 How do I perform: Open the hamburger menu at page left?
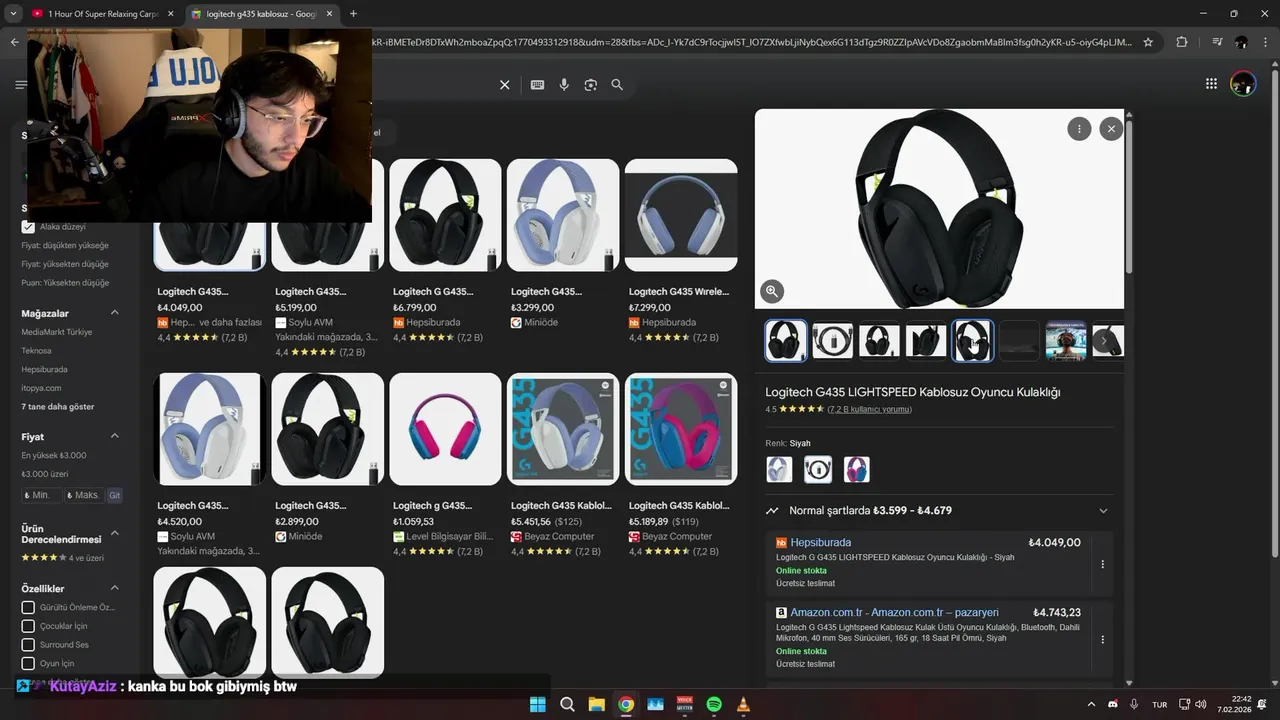click(21, 85)
